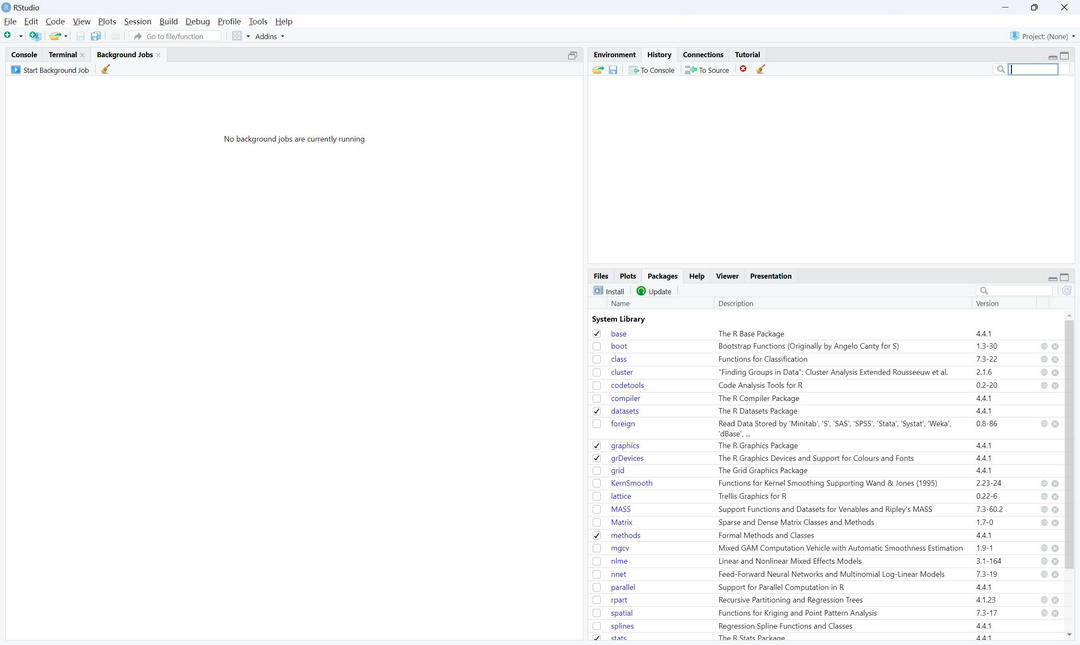Unload the graphics package by unchecking it

click(596, 445)
